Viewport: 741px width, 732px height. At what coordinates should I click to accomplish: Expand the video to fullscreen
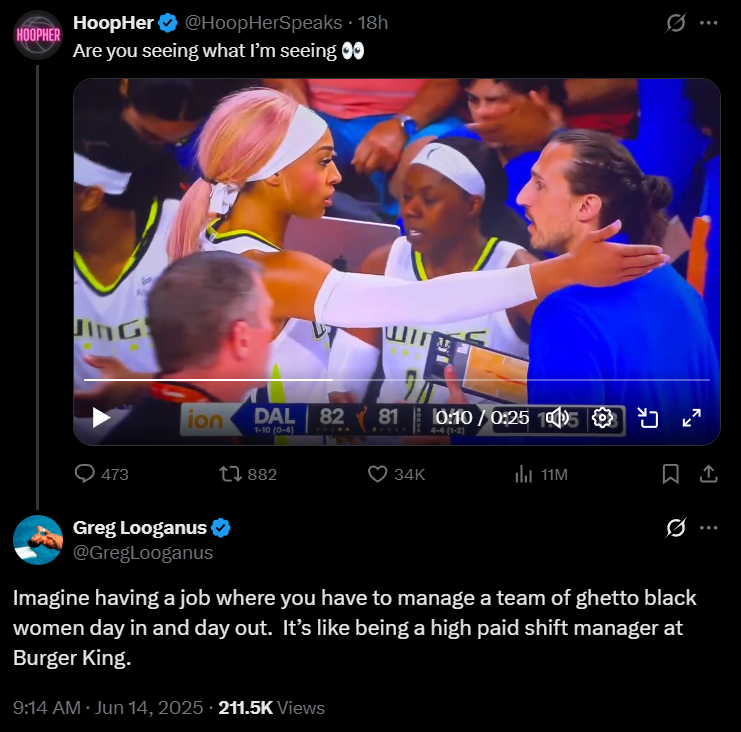[x=691, y=418]
